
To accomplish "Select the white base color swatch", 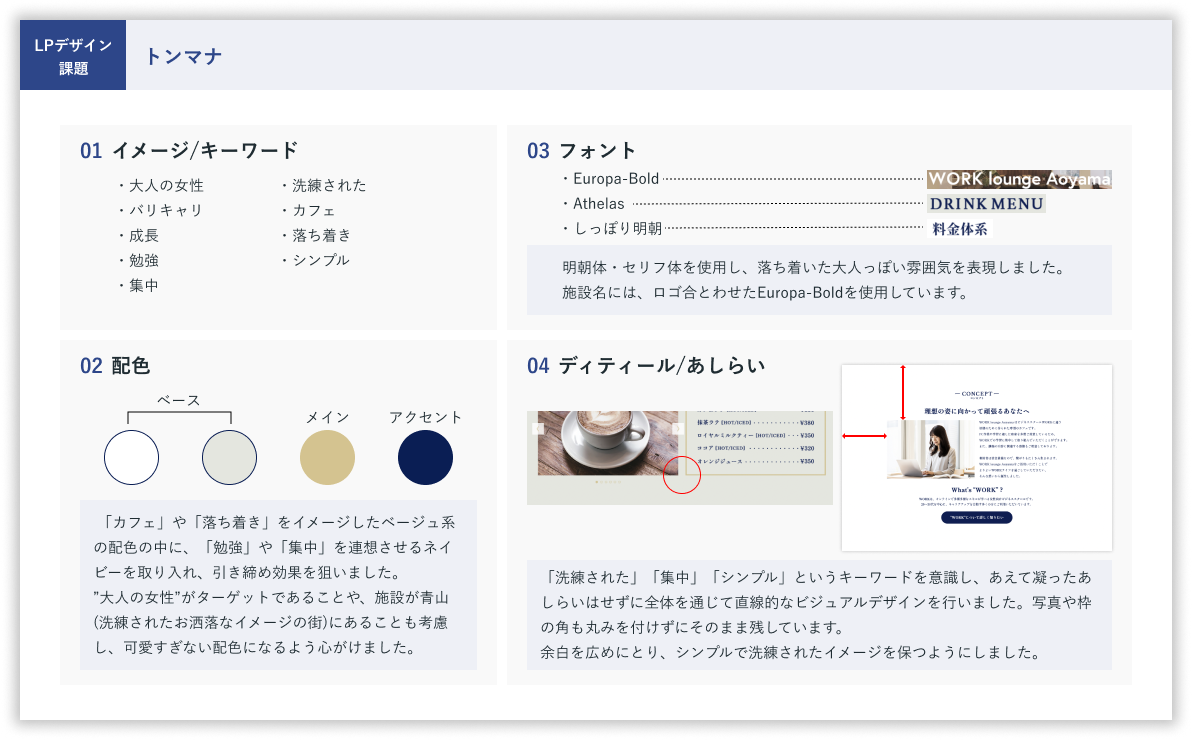I will [131, 457].
